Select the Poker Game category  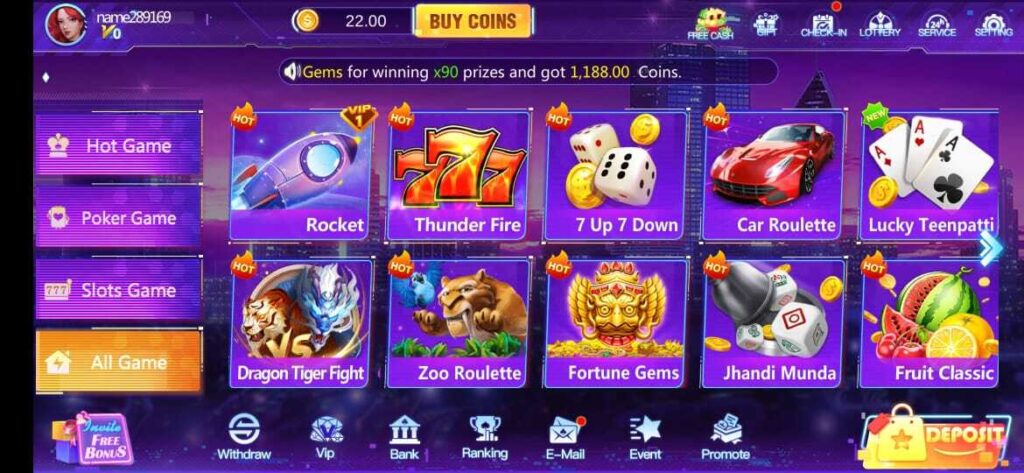[x=118, y=218]
